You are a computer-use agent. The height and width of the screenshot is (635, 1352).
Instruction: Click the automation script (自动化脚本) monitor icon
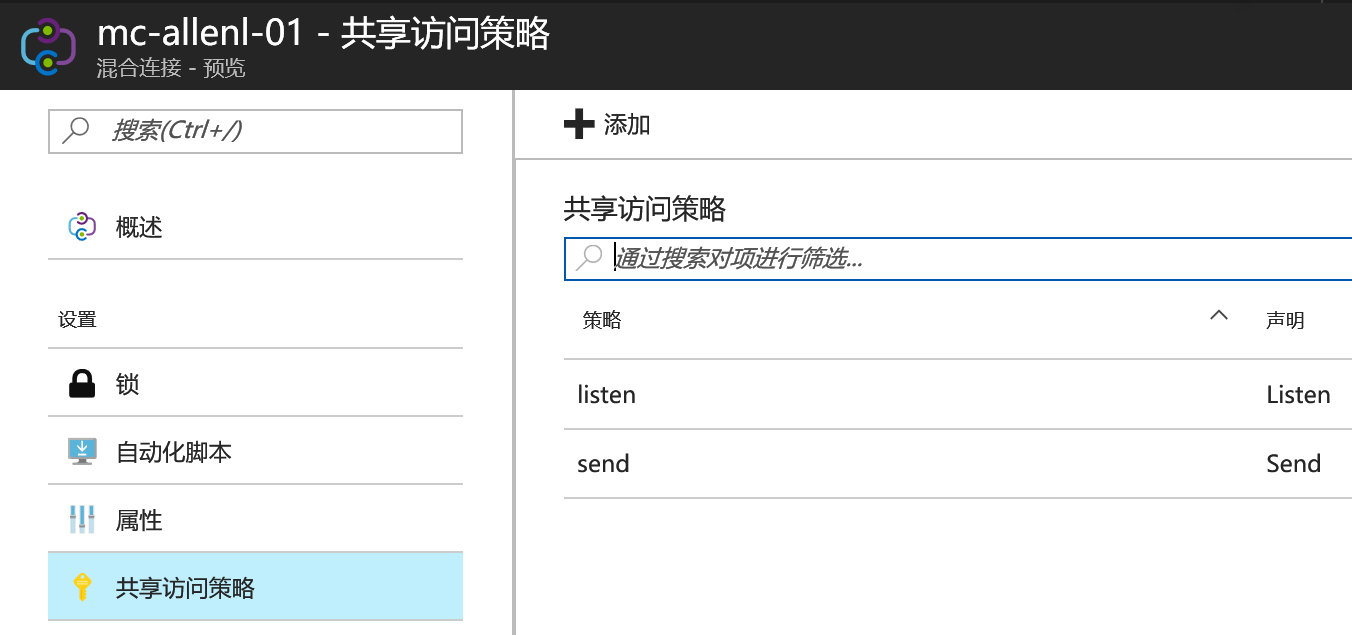point(81,452)
